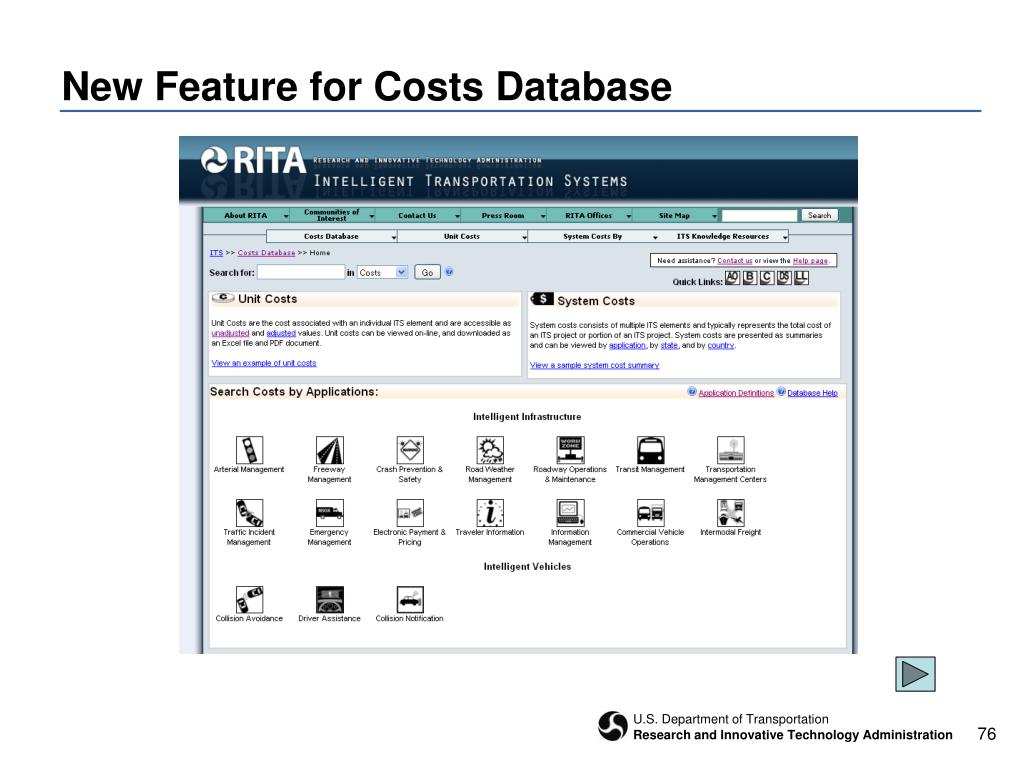Viewport: 1024px width, 768px height.
Task: Click the Costs Database breadcrumb link
Action: click(266, 253)
